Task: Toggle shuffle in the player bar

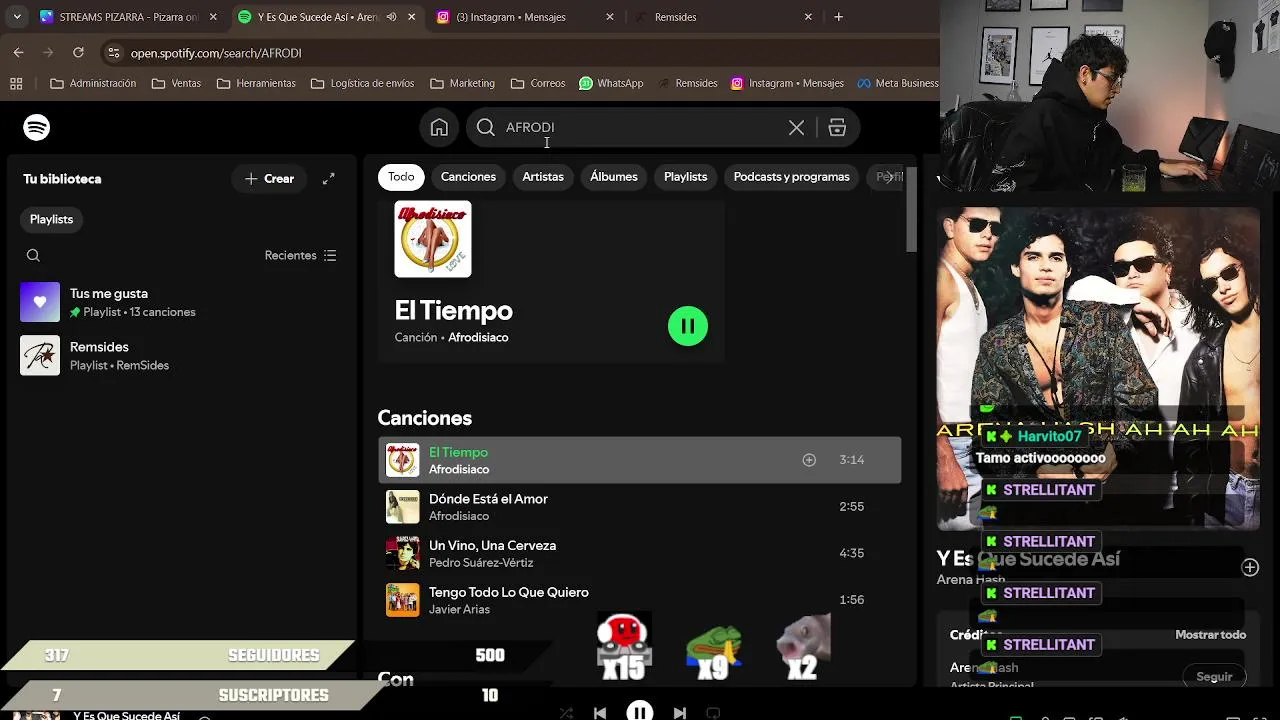Action: click(x=566, y=713)
